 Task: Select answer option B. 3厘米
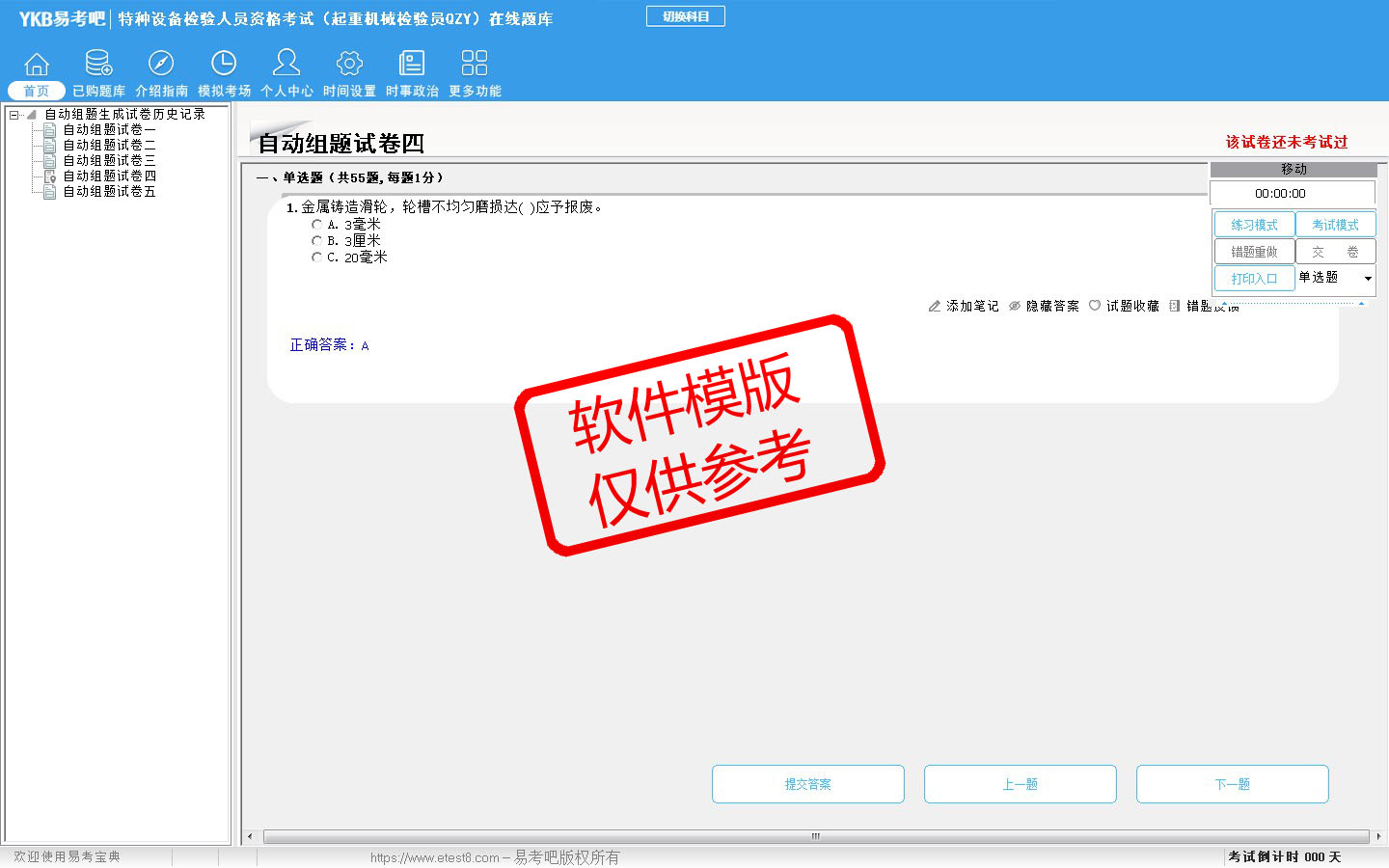(316, 241)
